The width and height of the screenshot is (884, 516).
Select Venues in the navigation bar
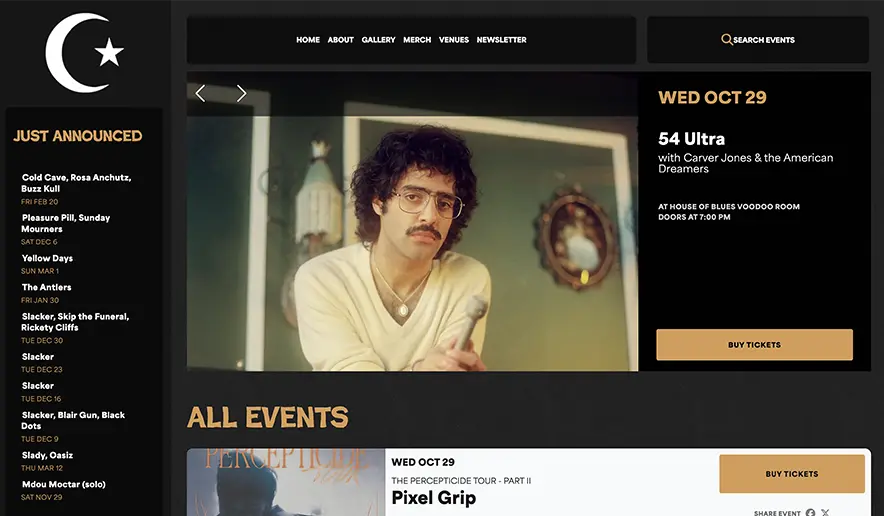[454, 39]
